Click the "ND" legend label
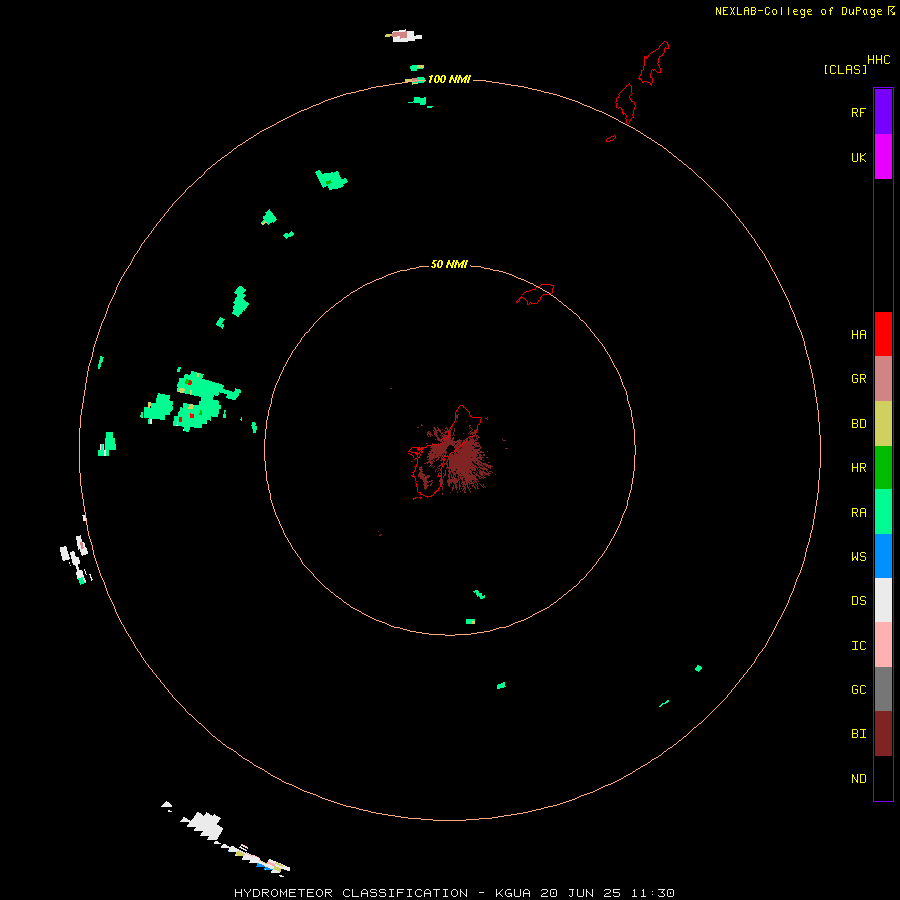 [858, 779]
